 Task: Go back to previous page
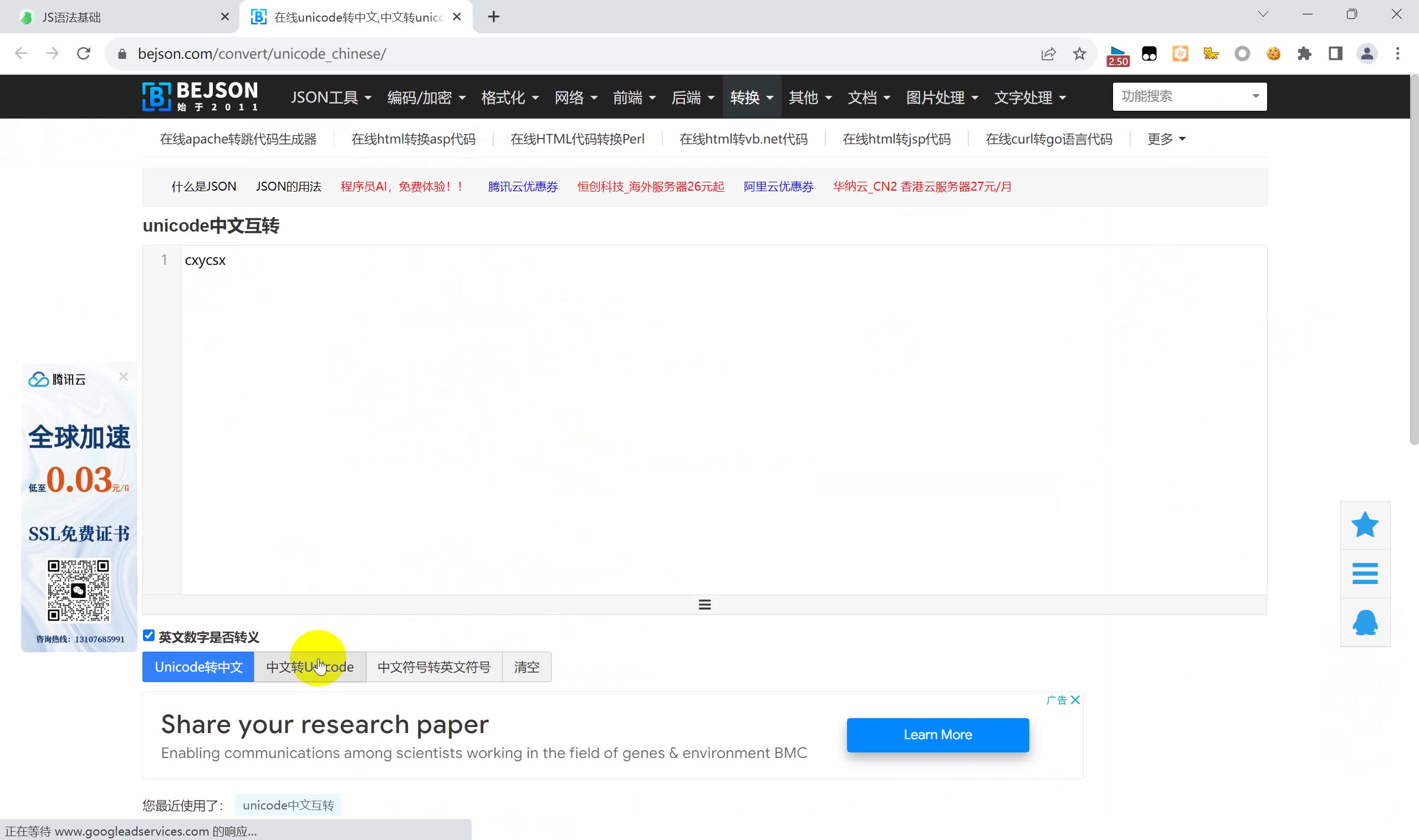[22, 53]
